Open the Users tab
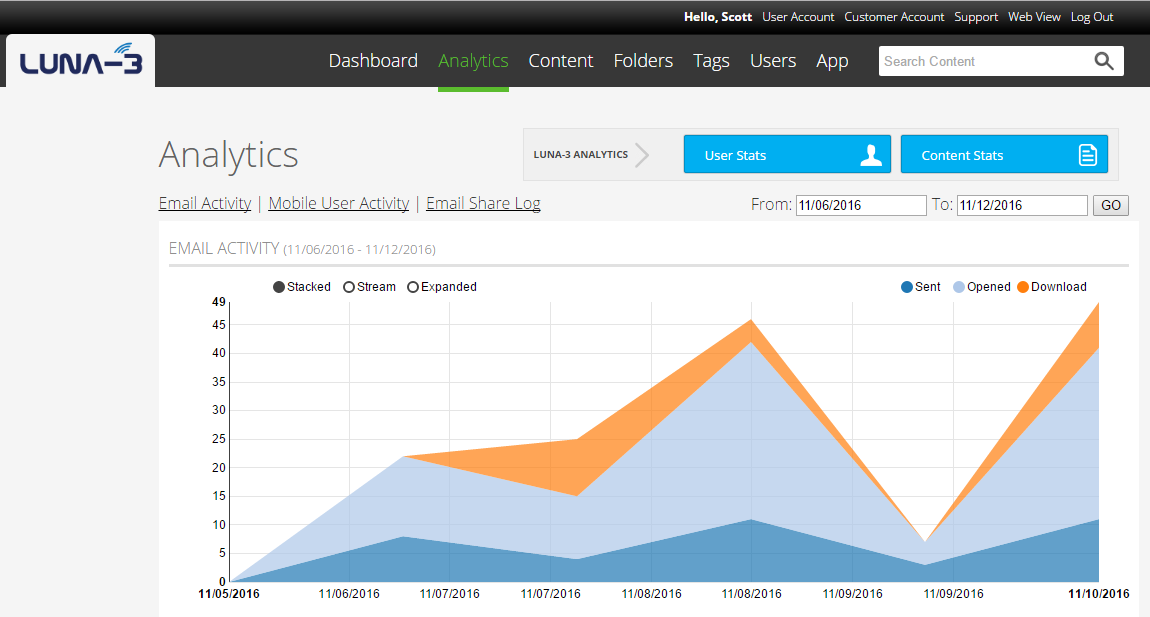Screen dimensions: 1150x617 (773, 61)
